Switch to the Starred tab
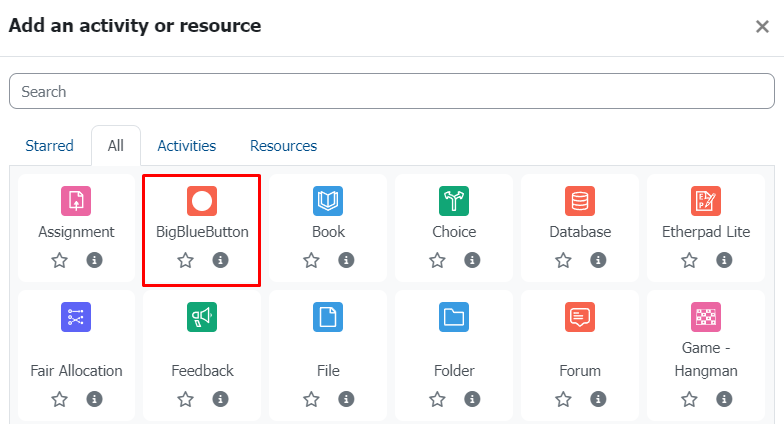 pyautogui.click(x=50, y=146)
